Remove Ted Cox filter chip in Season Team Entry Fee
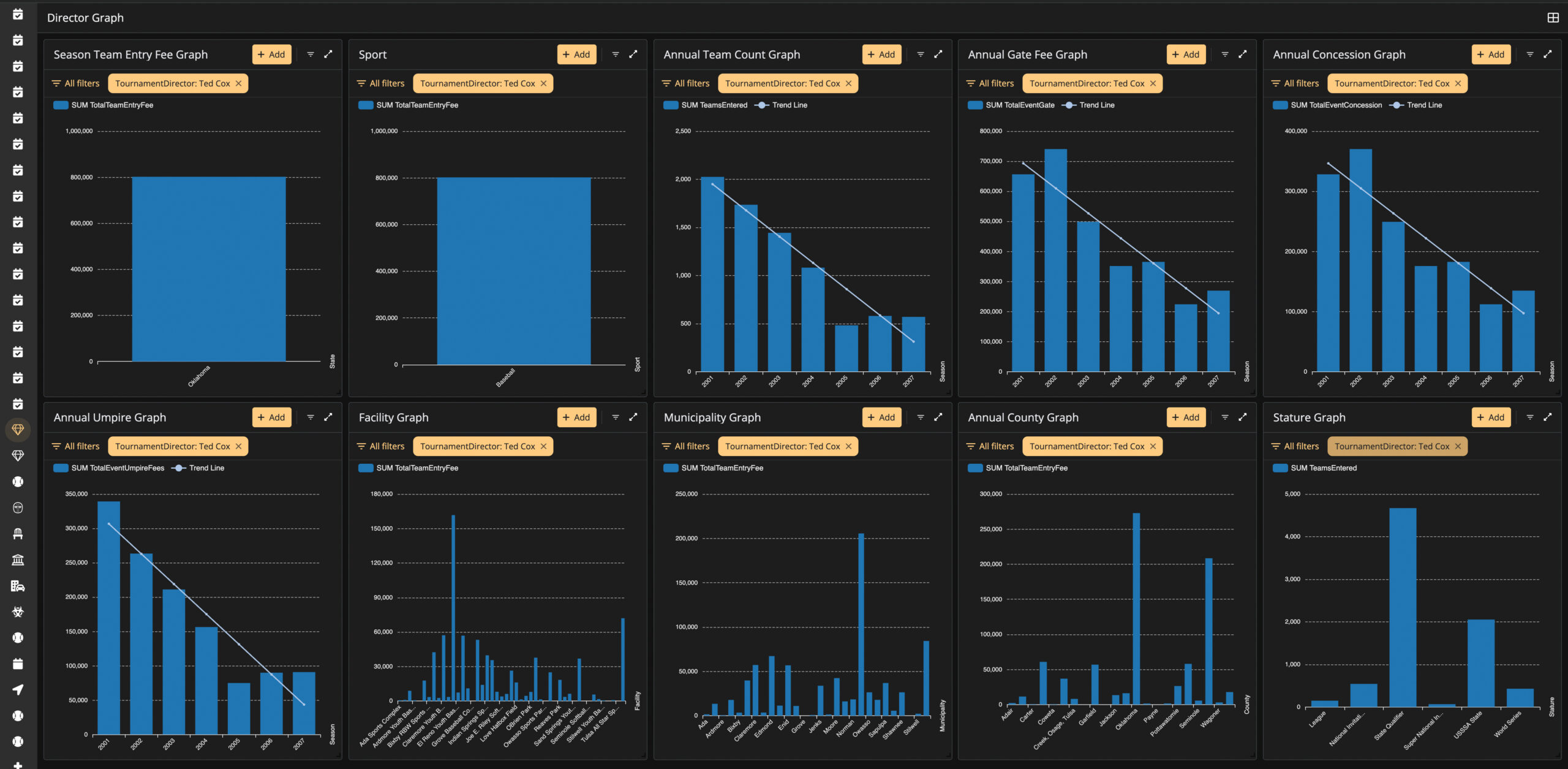This screenshot has width=1568, height=769. [239, 83]
